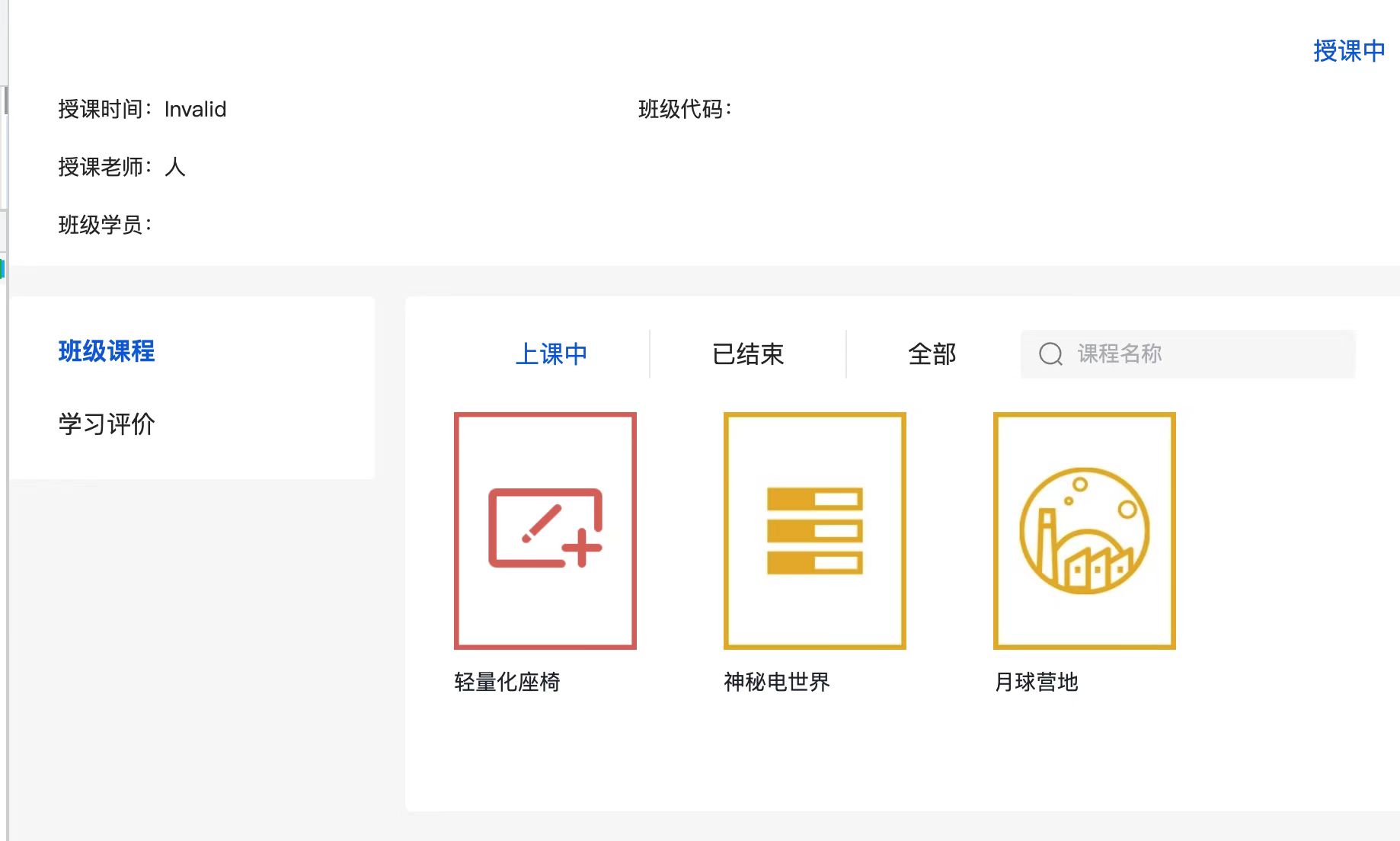Click the 班级学员 label
Image resolution: width=1400 pixels, height=841 pixels.
(x=105, y=225)
